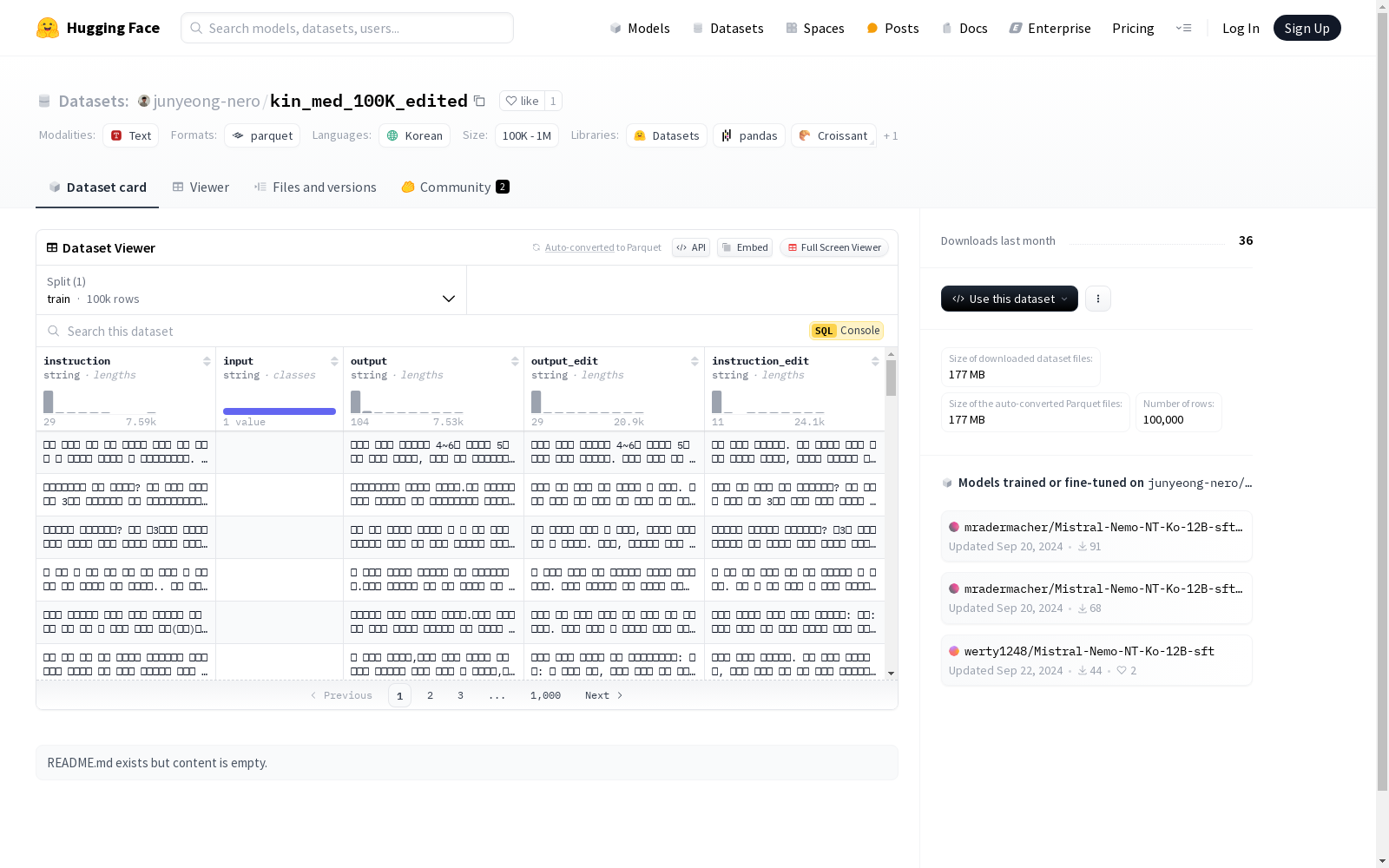Copy dataset name with copy icon

coord(479,101)
